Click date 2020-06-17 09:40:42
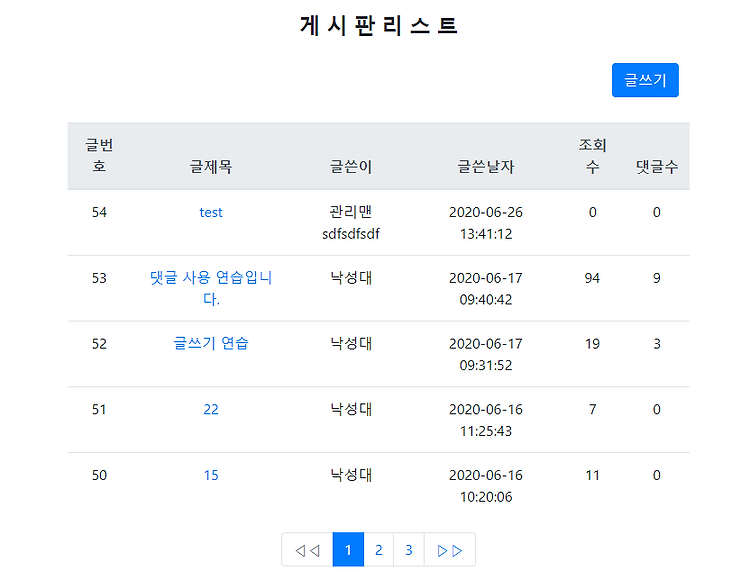 click(485, 289)
